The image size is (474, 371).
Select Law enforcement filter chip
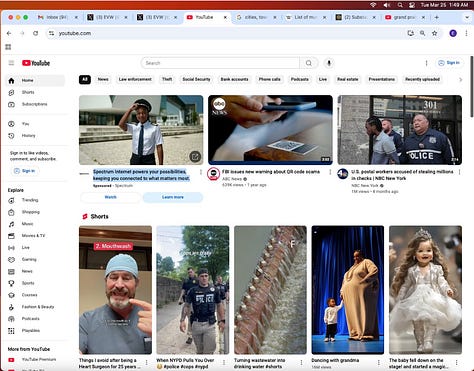[135, 79]
